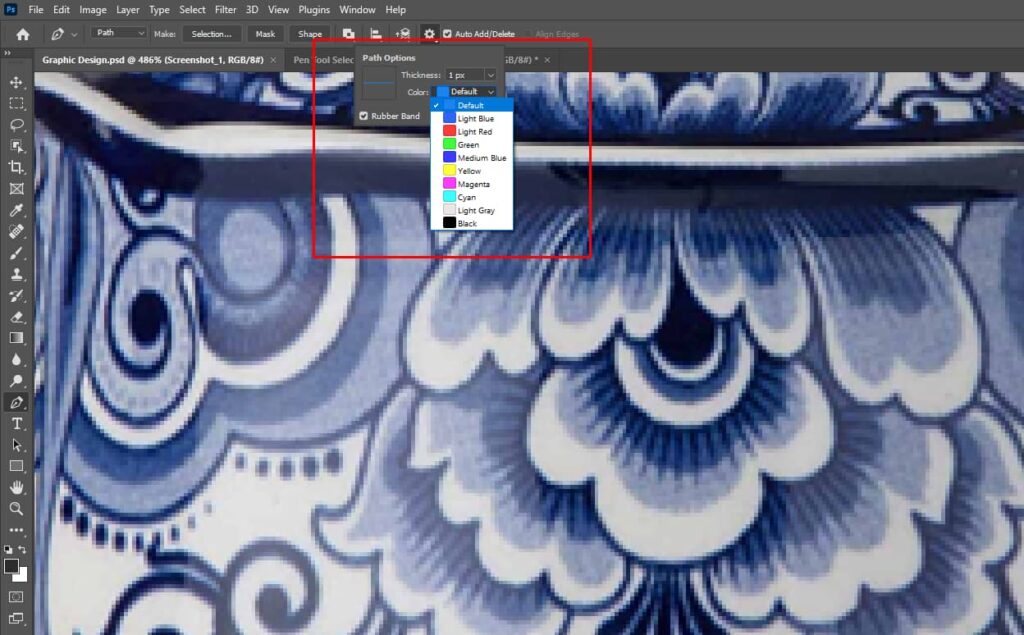
Task: Uncheck the Rubber Band checkbox
Action: (364, 116)
